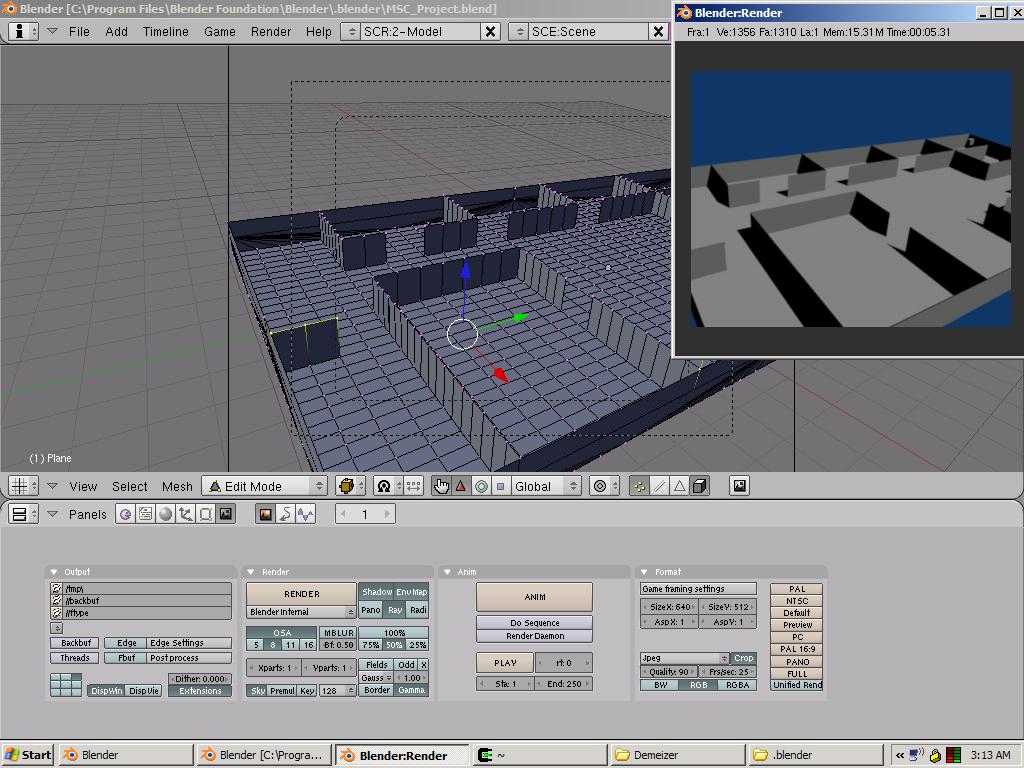Open the Edit Mode dropdown
The image size is (1024, 768).
point(265,486)
